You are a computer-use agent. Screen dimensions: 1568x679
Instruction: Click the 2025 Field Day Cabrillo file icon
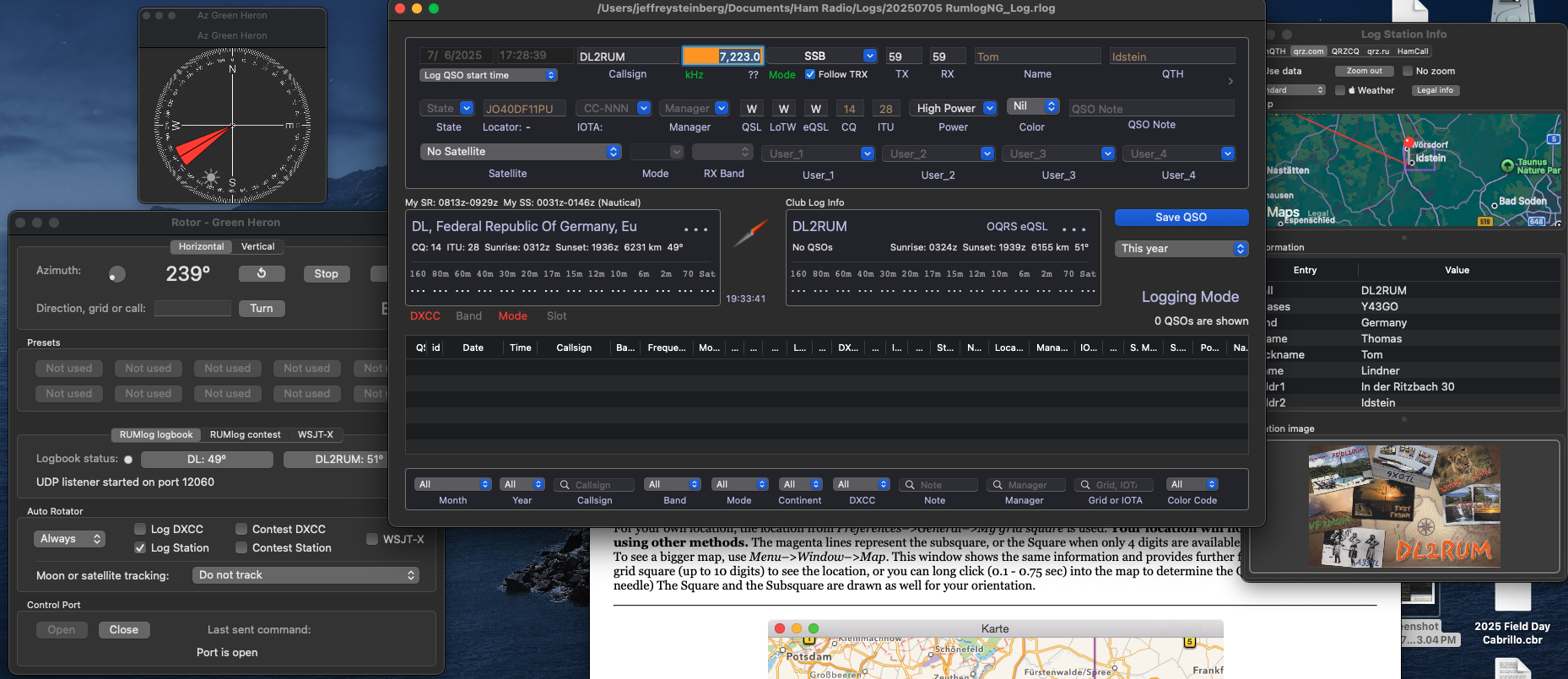click(1511, 595)
